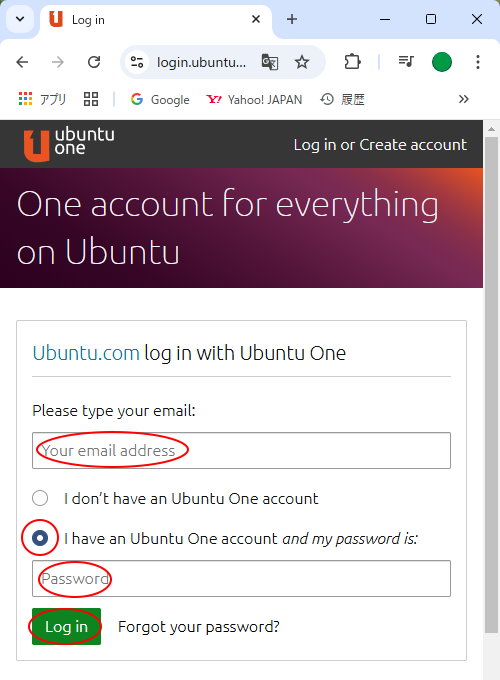Open the extensions puzzle icon

coord(352,62)
